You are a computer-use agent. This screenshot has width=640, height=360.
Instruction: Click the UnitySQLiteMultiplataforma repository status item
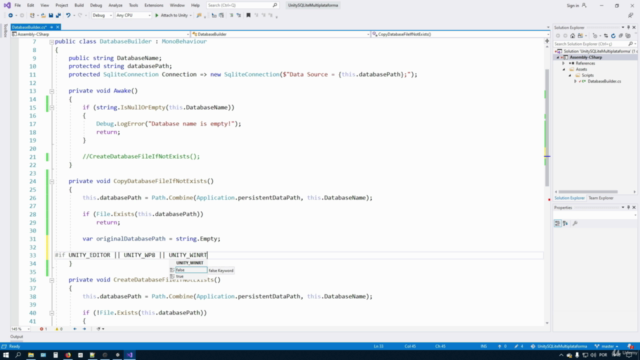[x=559, y=347]
